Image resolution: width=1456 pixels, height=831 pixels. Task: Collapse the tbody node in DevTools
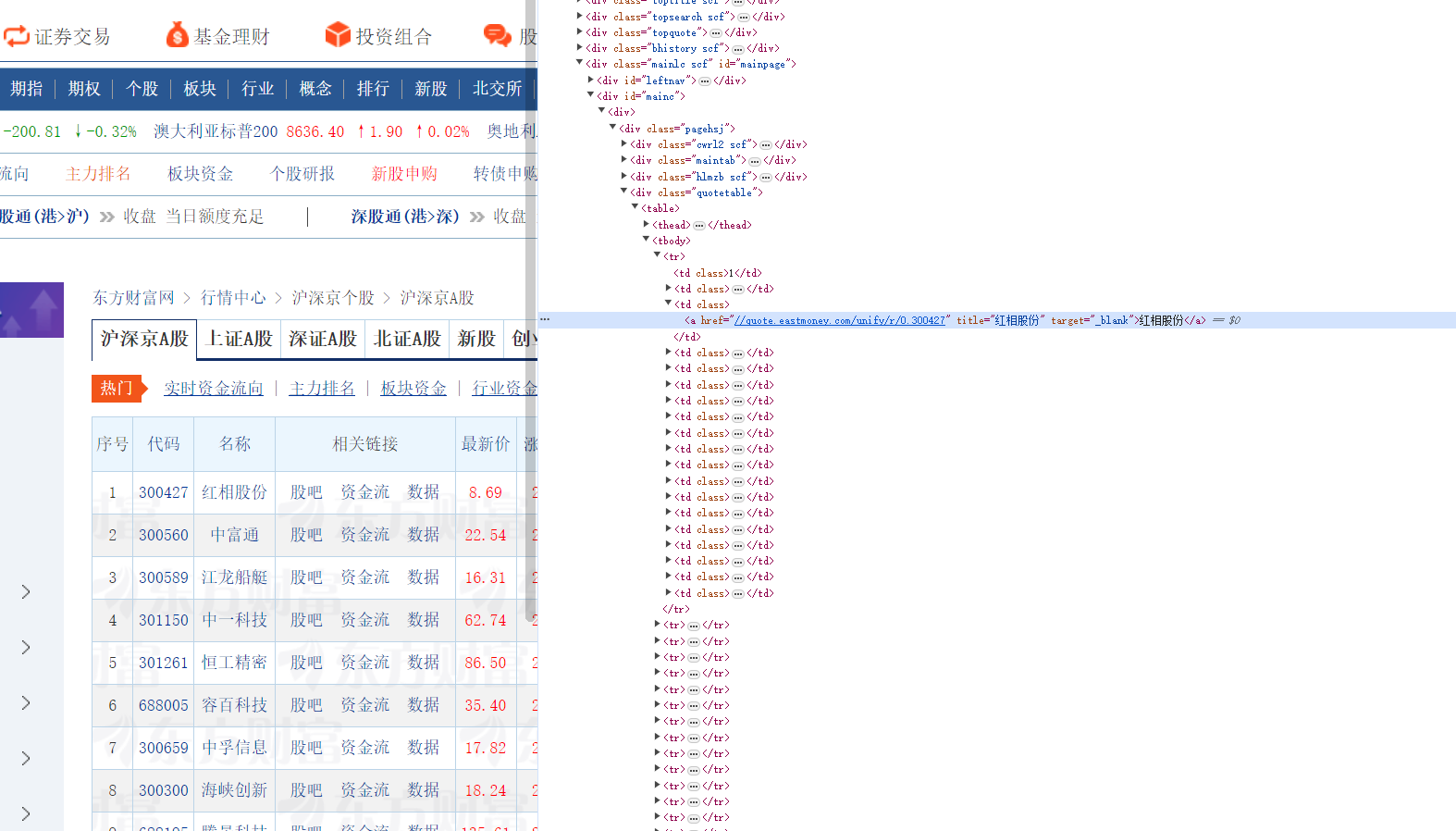[646, 240]
